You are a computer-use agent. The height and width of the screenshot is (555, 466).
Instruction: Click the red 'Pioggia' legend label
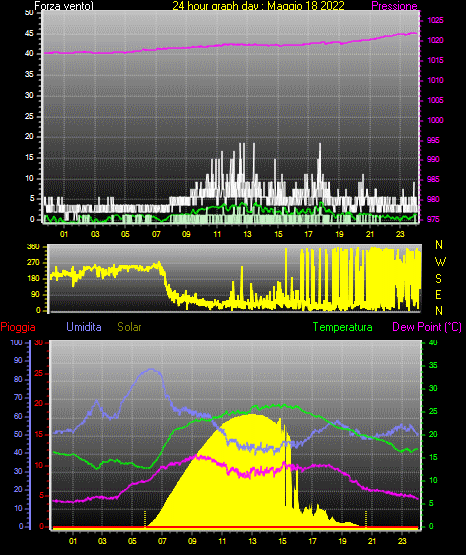tap(18, 327)
